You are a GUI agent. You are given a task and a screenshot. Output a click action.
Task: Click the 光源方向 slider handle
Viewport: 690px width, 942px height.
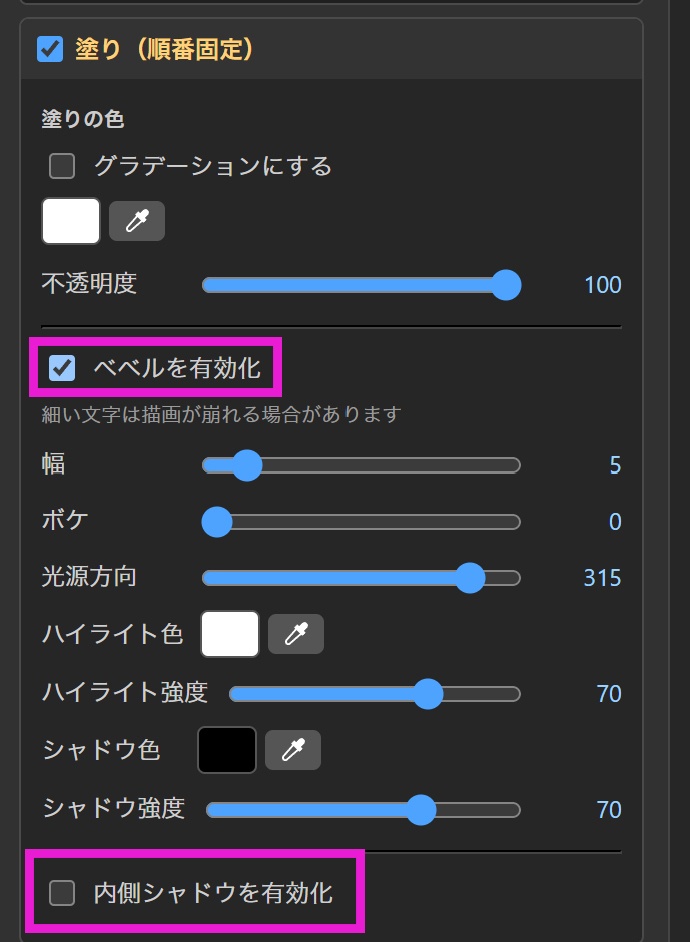470,578
